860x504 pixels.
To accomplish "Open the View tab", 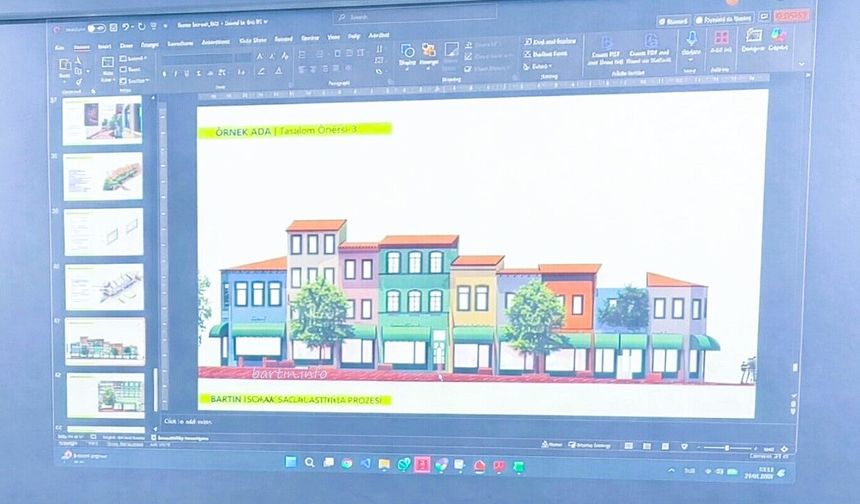I will (333, 38).
